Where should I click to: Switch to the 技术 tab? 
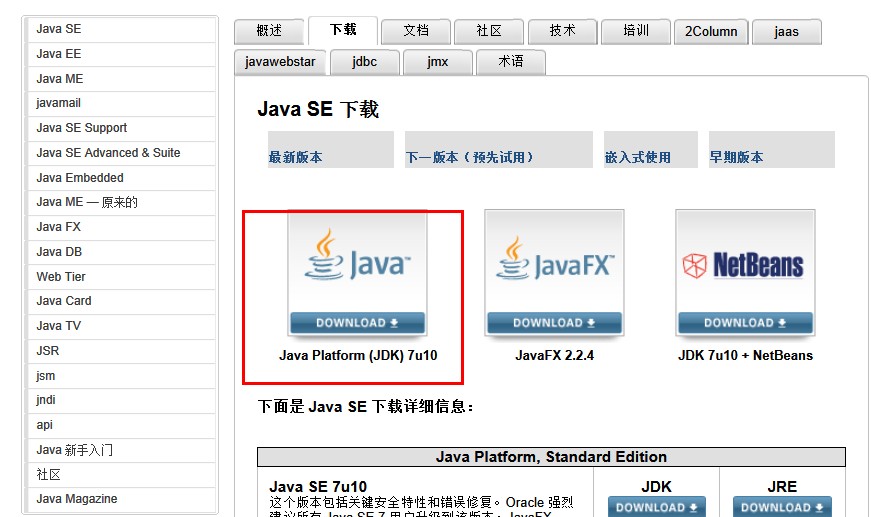coord(562,31)
